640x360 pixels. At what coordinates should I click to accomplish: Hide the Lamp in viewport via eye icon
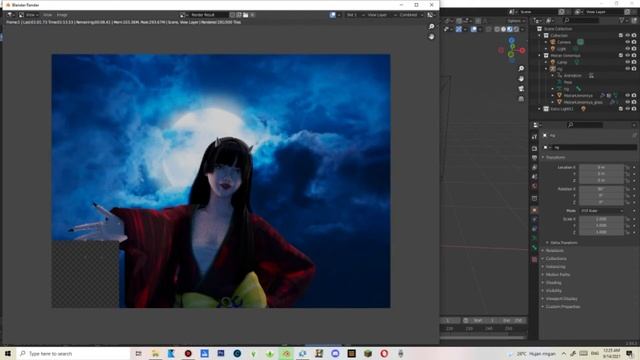(x=628, y=62)
